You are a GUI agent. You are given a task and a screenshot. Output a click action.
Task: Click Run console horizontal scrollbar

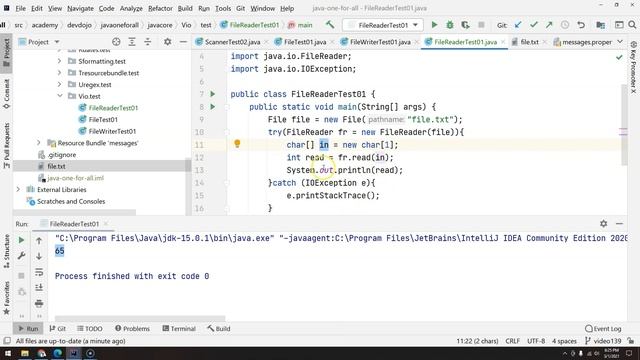coord(140,318)
